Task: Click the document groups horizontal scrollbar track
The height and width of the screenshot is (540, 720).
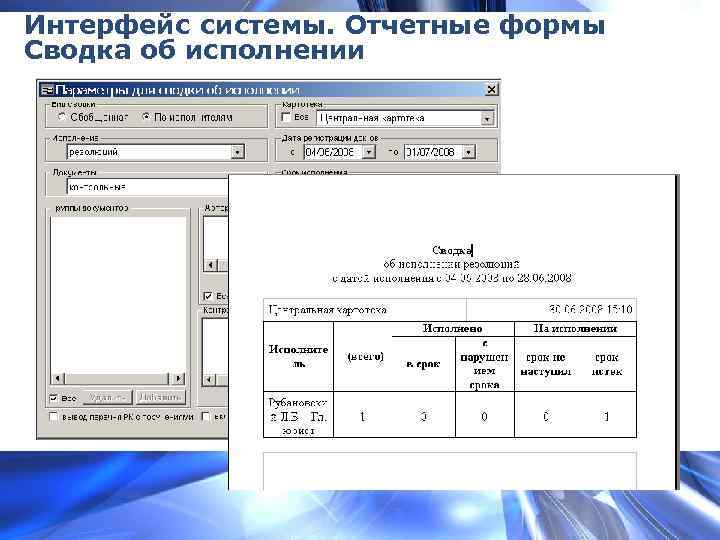Action: click(x=118, y=379)
